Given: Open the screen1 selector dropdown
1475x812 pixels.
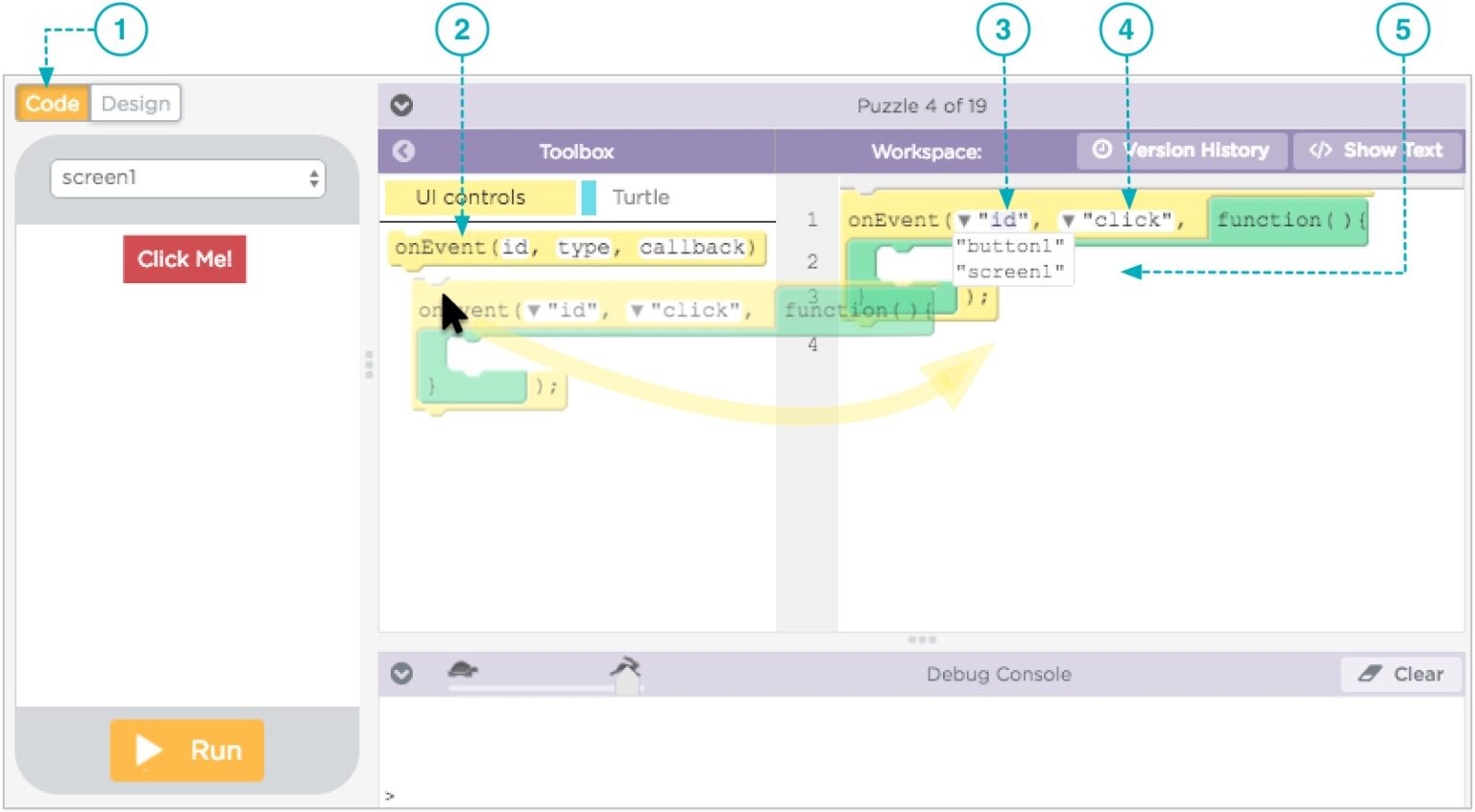Looking at the screenshot, I should point(187,178).
